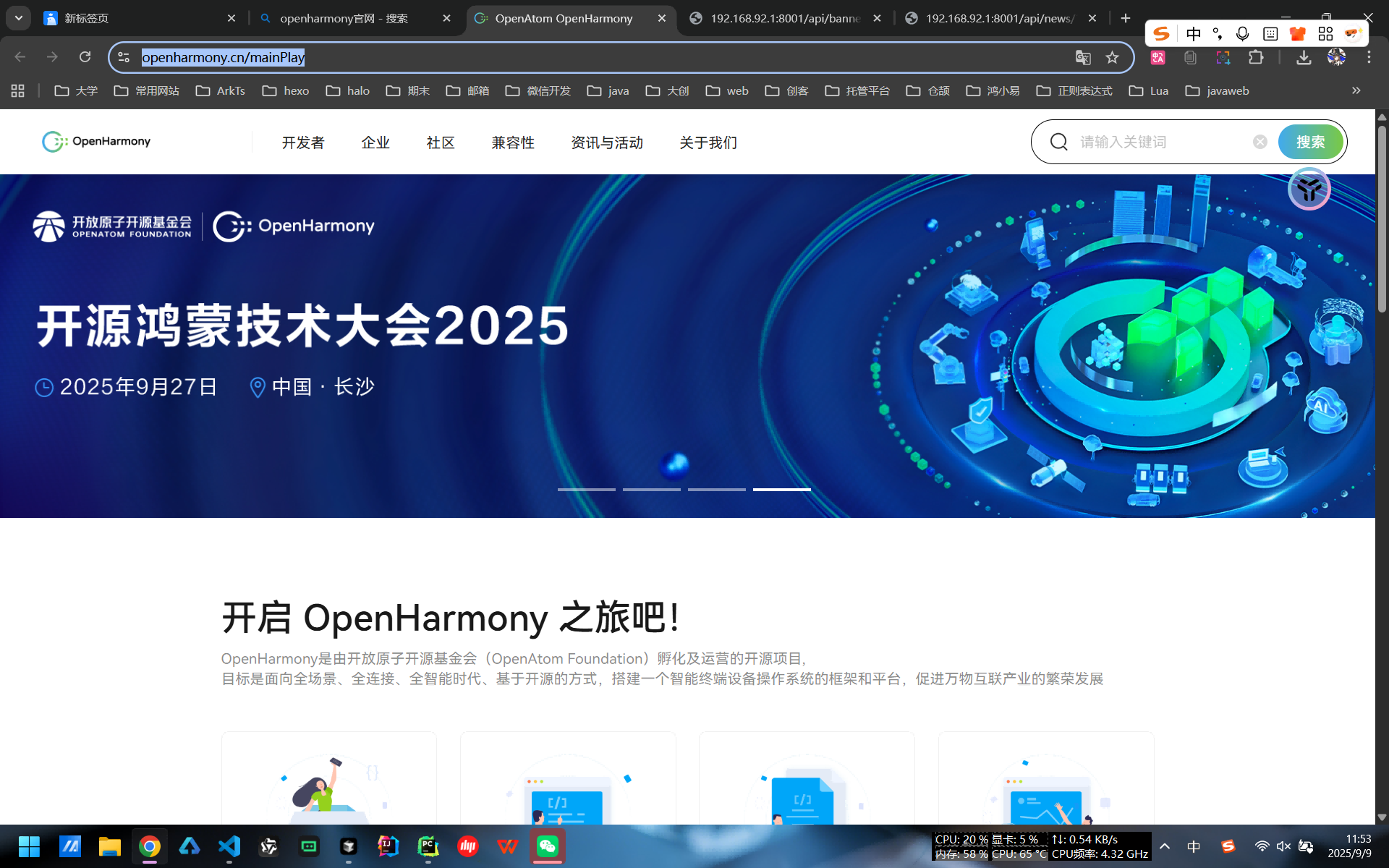Switch to second banner slide indicator
The width and height of the screenshot is (1389, 868).
[651, 490]
